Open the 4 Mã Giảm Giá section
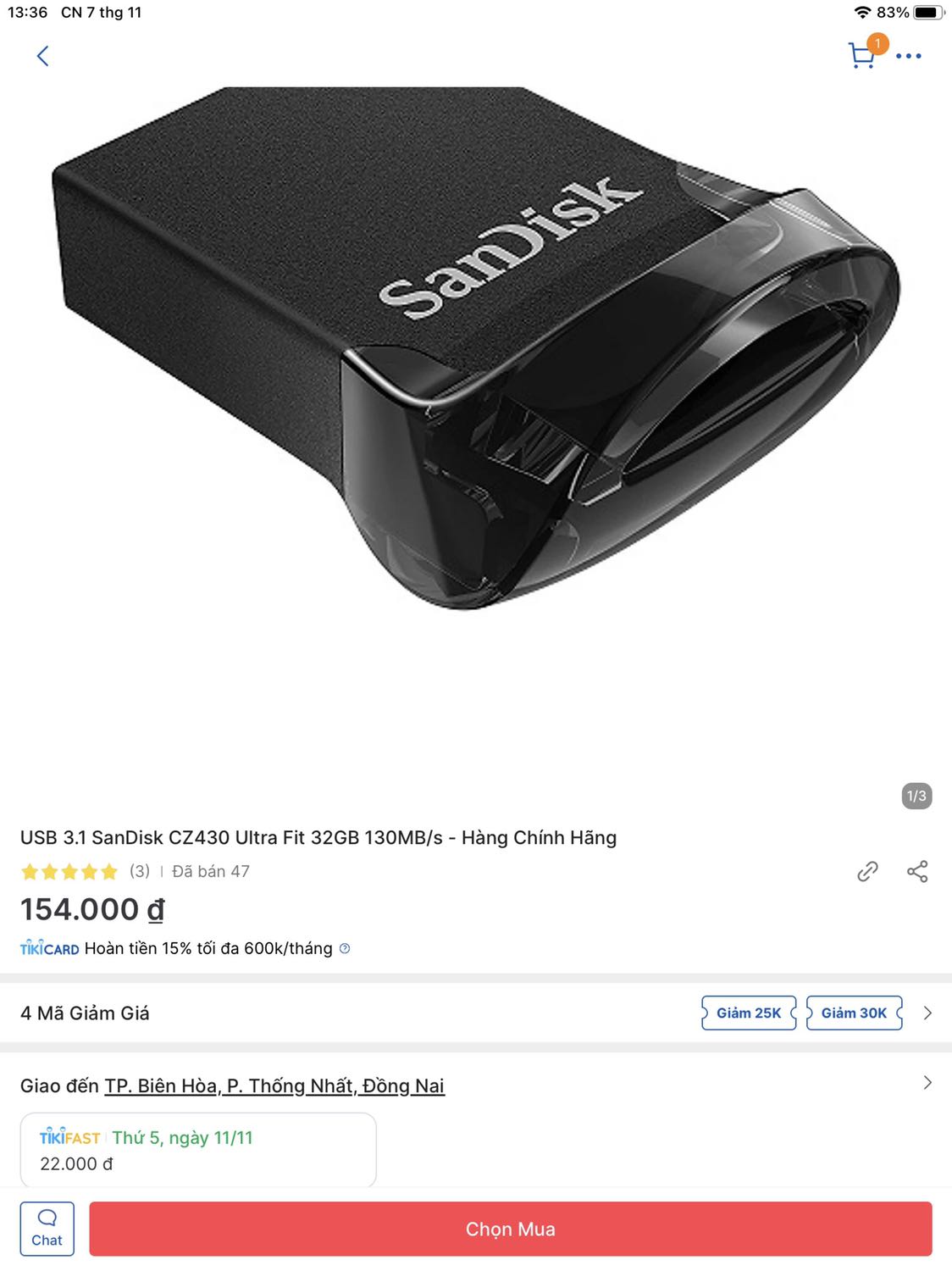Viewport: 952px width, 1271px height. click(85, 1013)
